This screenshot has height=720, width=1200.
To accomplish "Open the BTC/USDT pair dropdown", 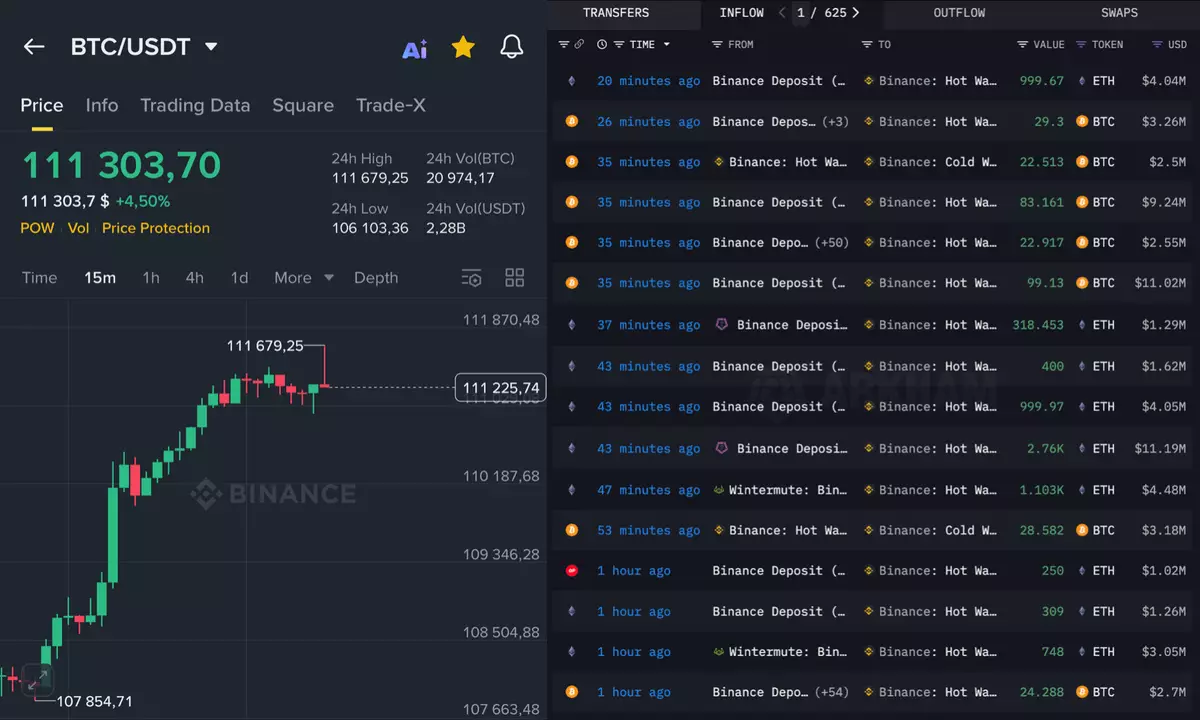I will [x=211, y=47].
